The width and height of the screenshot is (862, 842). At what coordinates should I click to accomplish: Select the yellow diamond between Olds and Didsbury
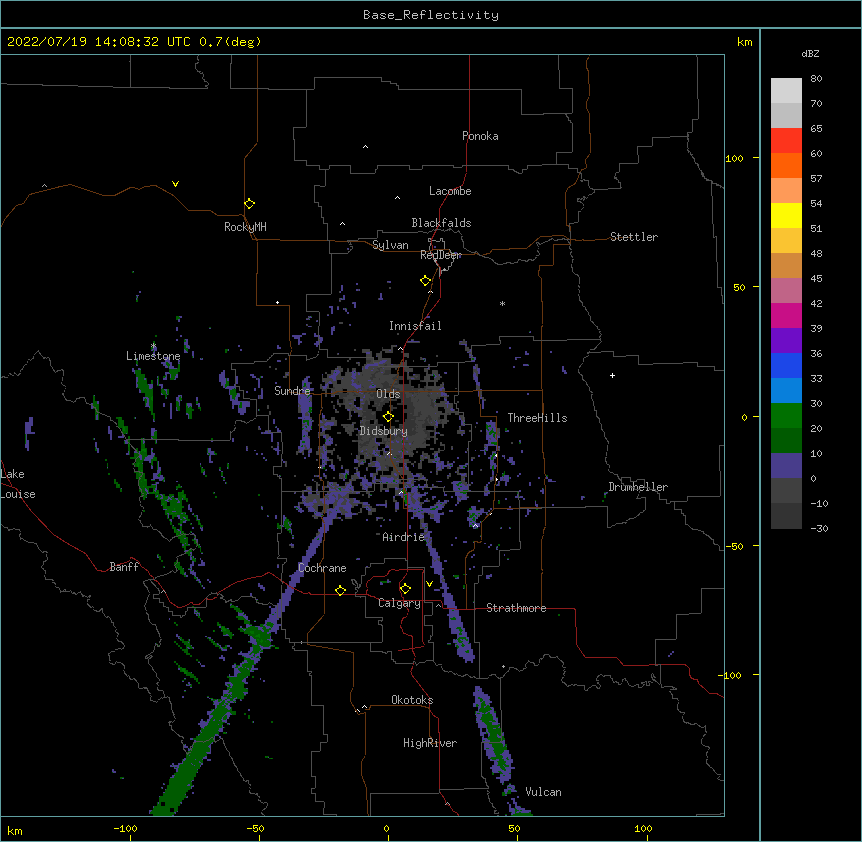pos(388,417)
